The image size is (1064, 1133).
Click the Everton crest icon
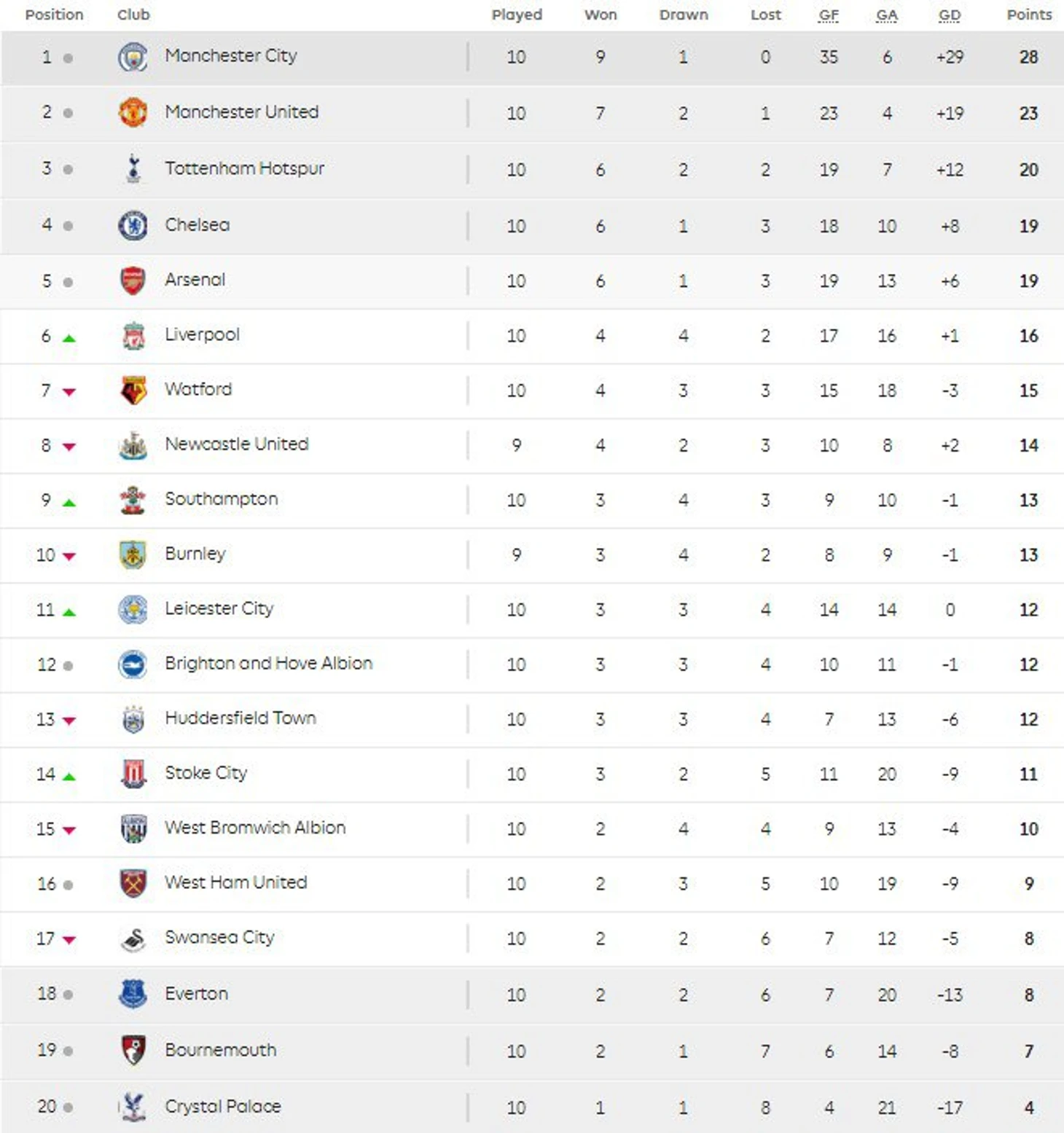tap(133, 994)
